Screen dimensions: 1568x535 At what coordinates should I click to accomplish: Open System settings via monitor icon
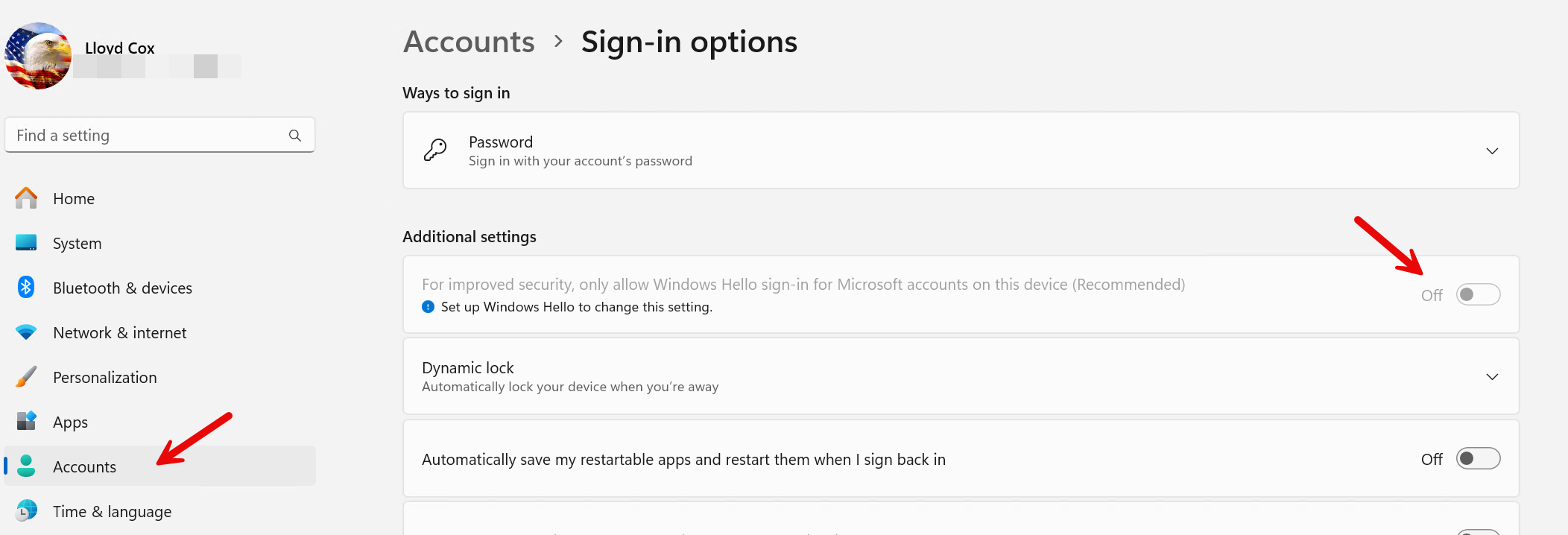[x=26, y=243]
